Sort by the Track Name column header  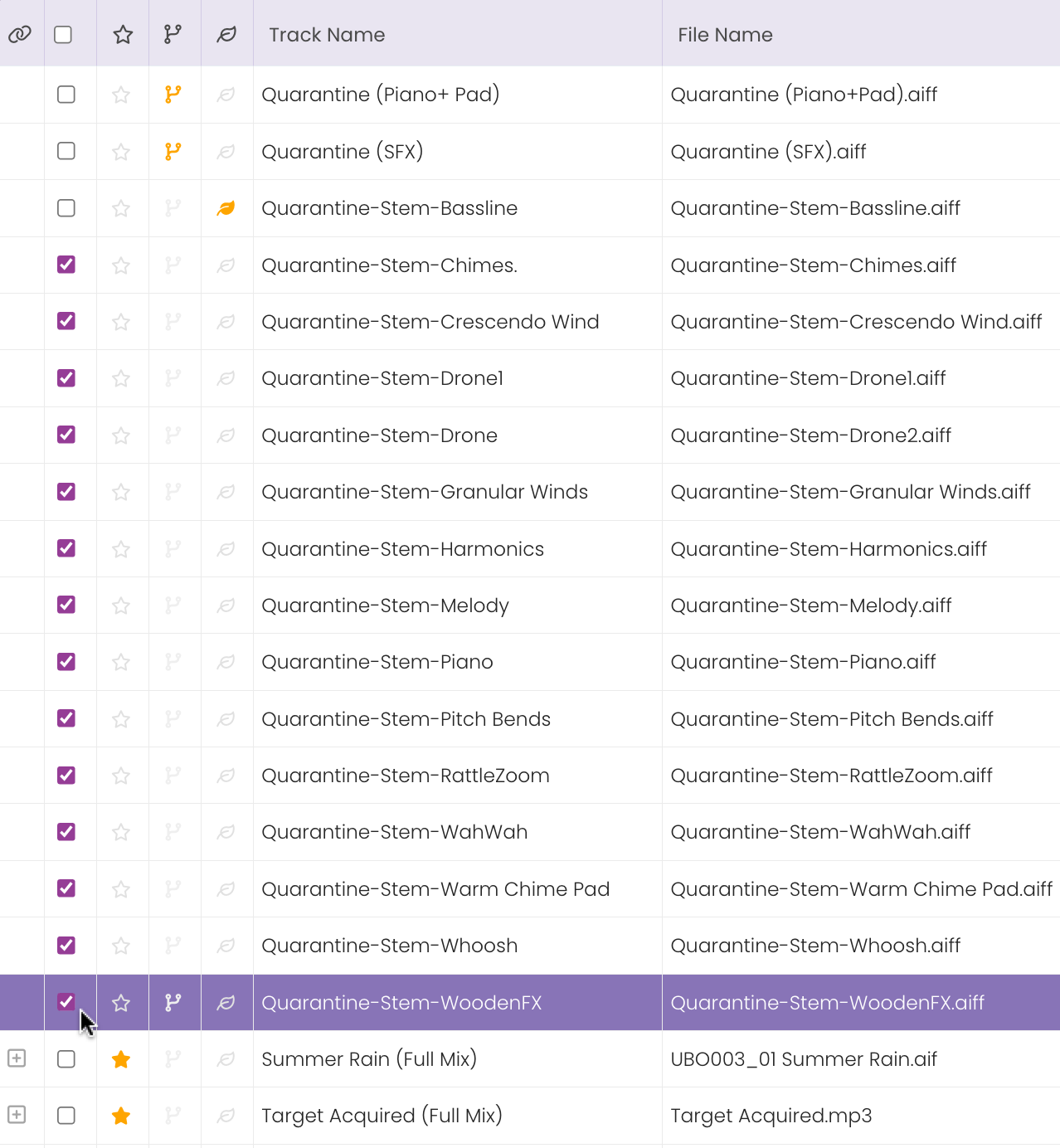tap(327, 35)
